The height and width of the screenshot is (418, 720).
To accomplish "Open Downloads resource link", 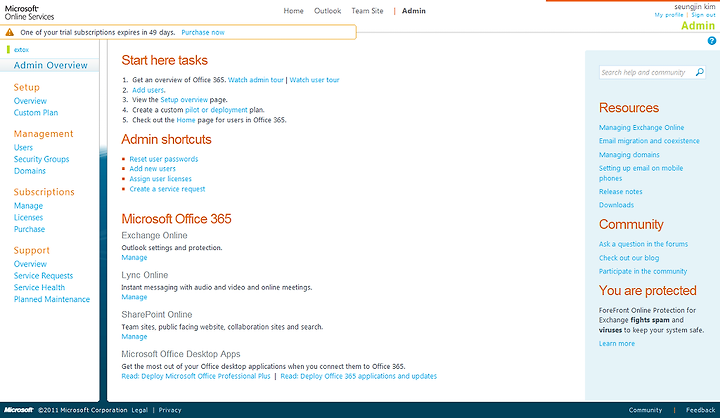I will click(x=616, y=205).
